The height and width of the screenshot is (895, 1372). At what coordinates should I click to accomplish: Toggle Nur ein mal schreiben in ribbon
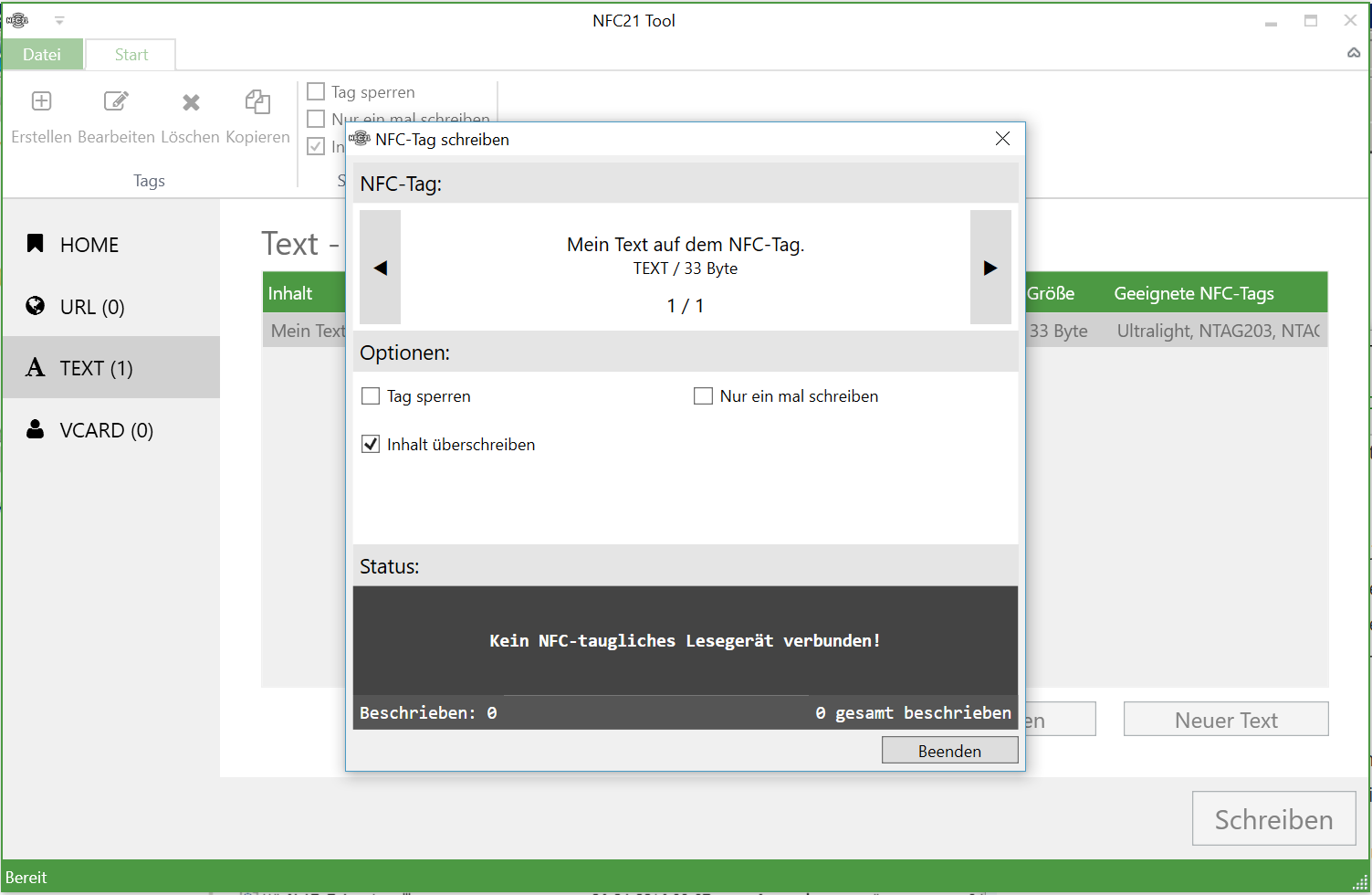point(316,119)
